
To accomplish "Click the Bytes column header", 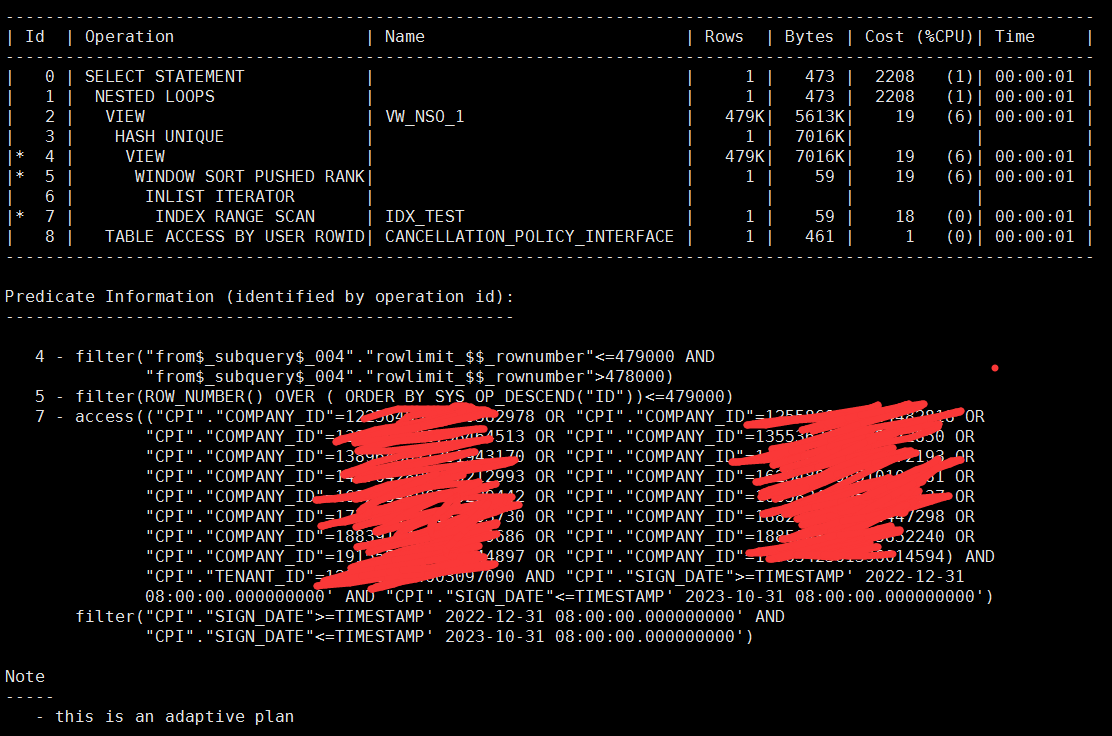I will [809, 37].
